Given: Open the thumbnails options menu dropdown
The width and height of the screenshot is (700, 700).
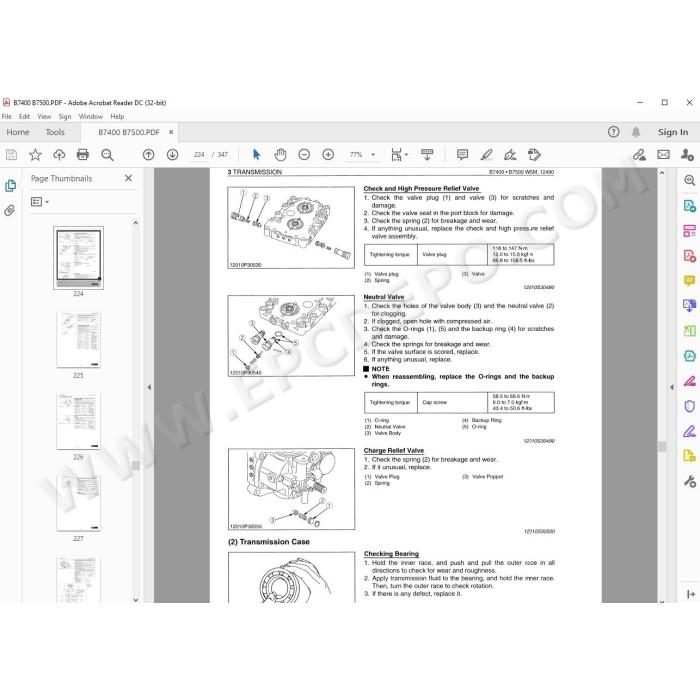Looking at the screenshot, I should (x=40, y=202).
